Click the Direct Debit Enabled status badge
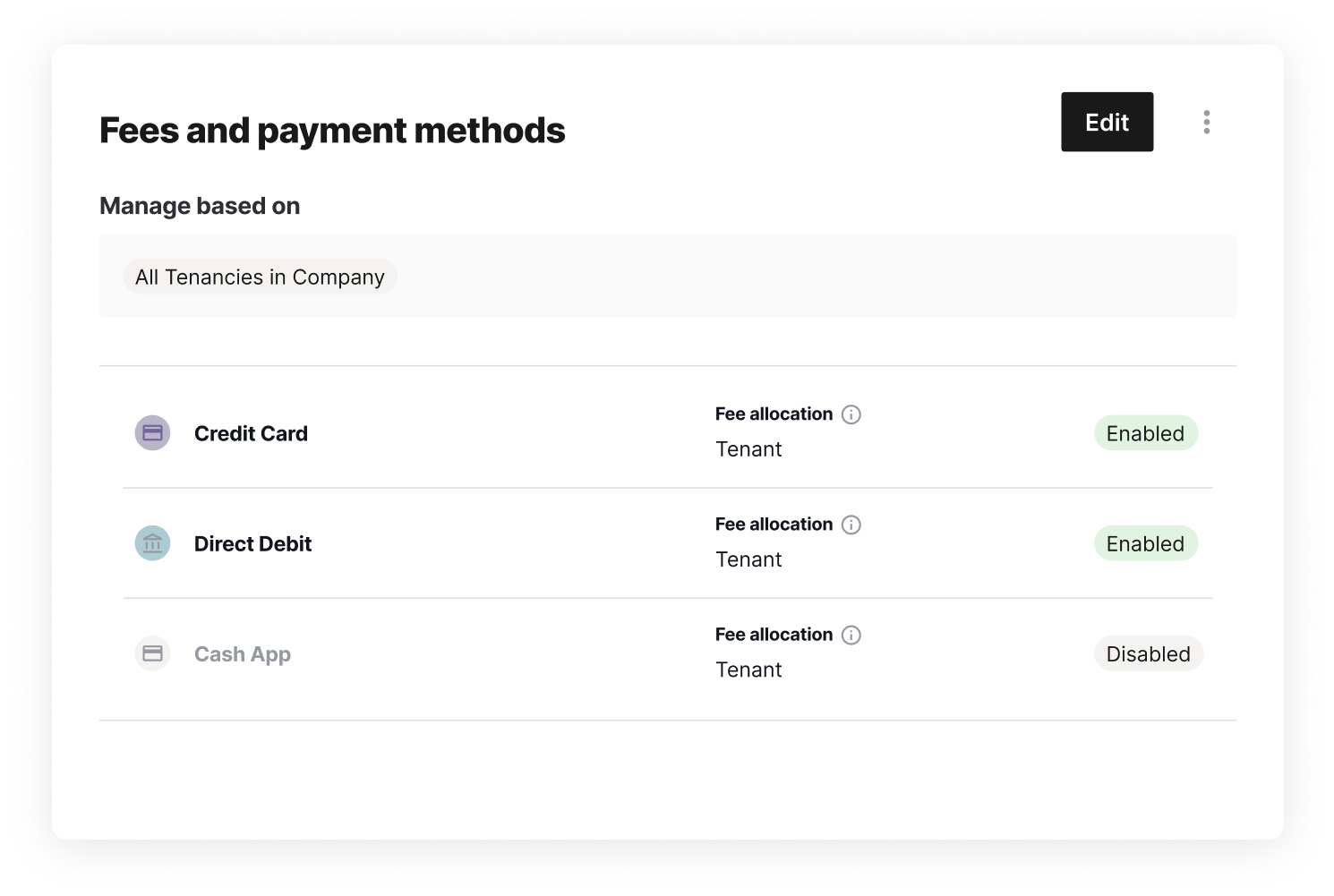Viewport: 1334px width, 896px height. tap(1145, 543)
